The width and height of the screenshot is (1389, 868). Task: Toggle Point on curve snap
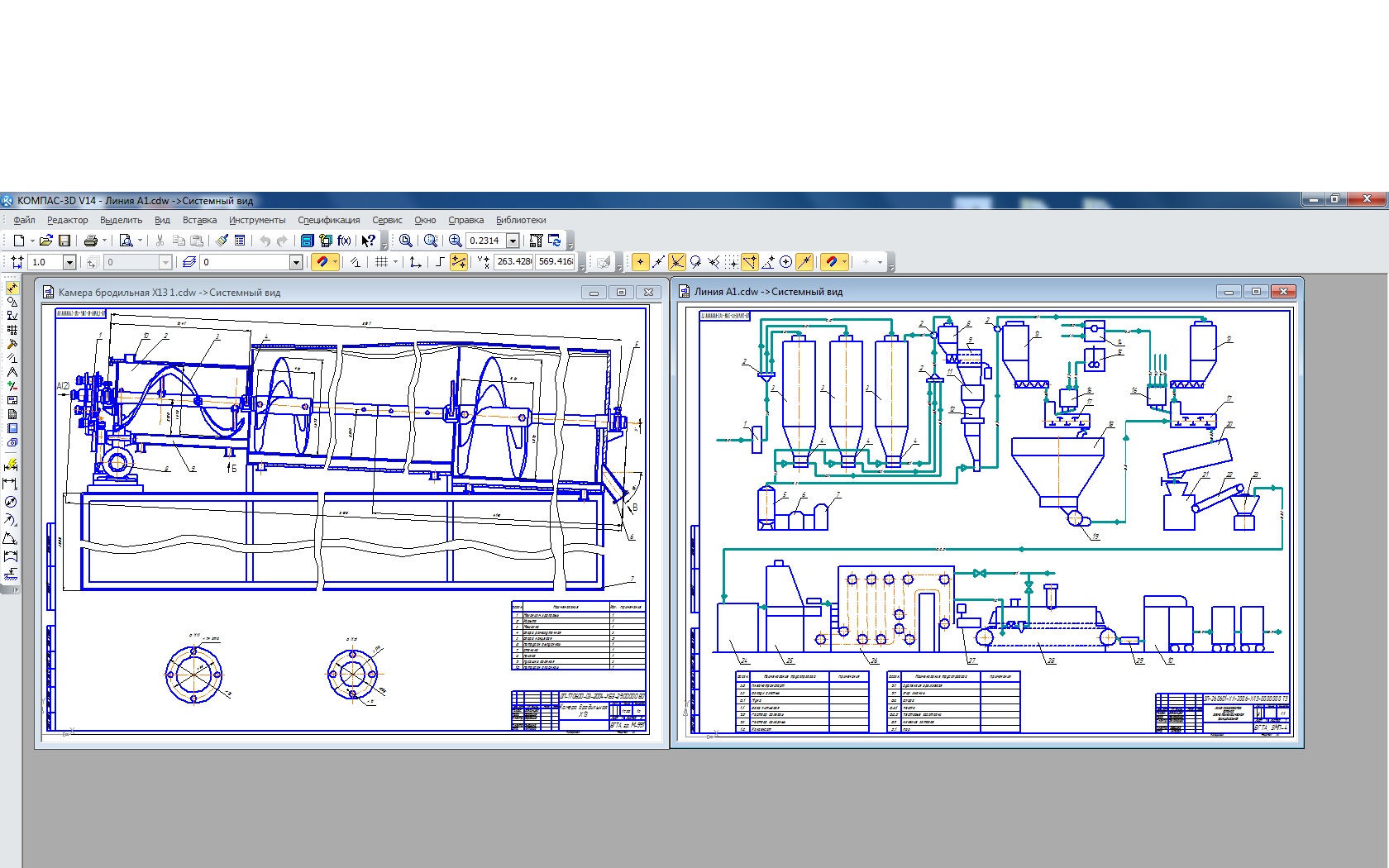[804, 262]
